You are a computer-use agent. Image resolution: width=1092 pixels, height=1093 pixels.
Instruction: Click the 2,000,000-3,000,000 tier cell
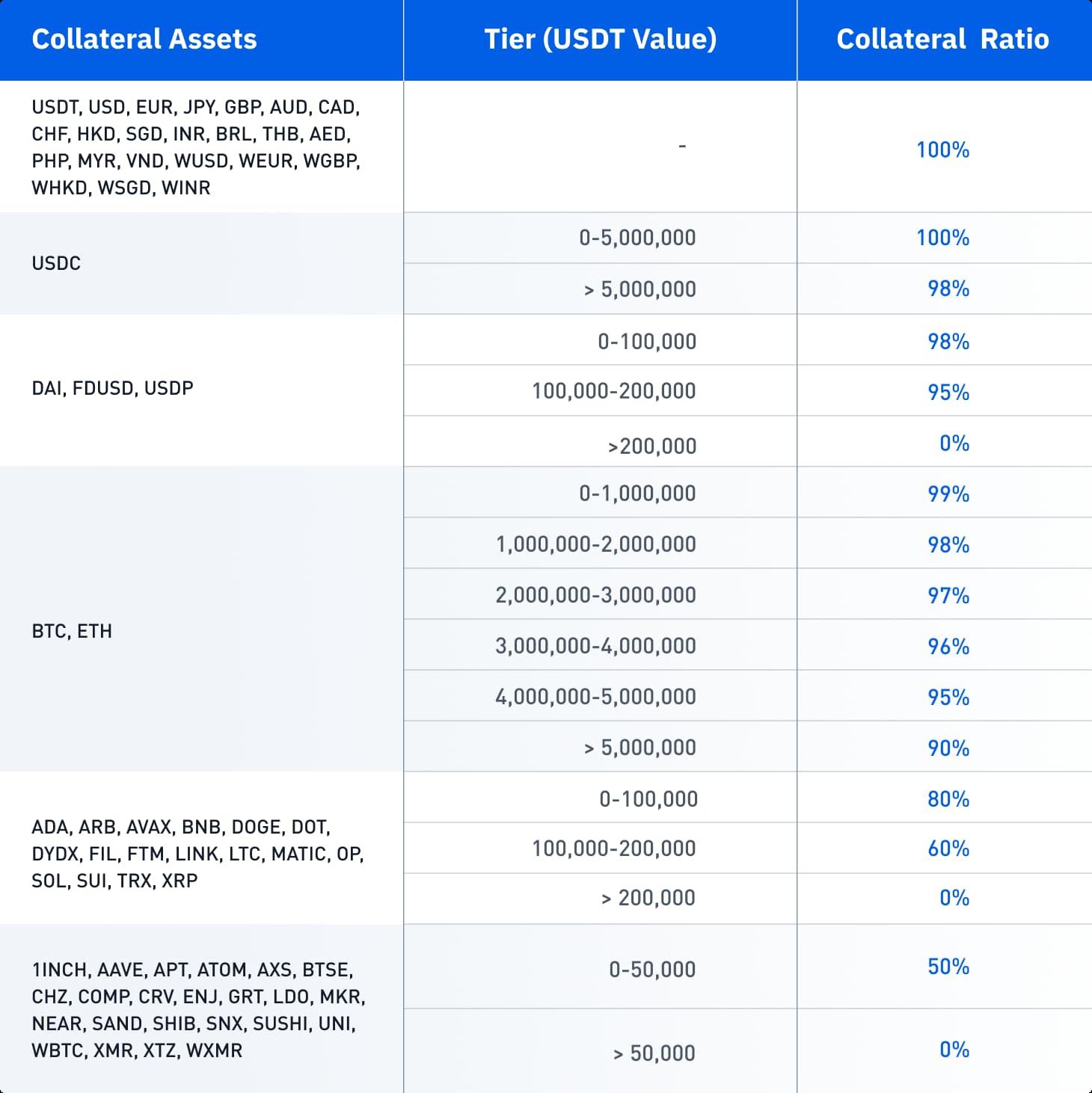pos(595,595)
